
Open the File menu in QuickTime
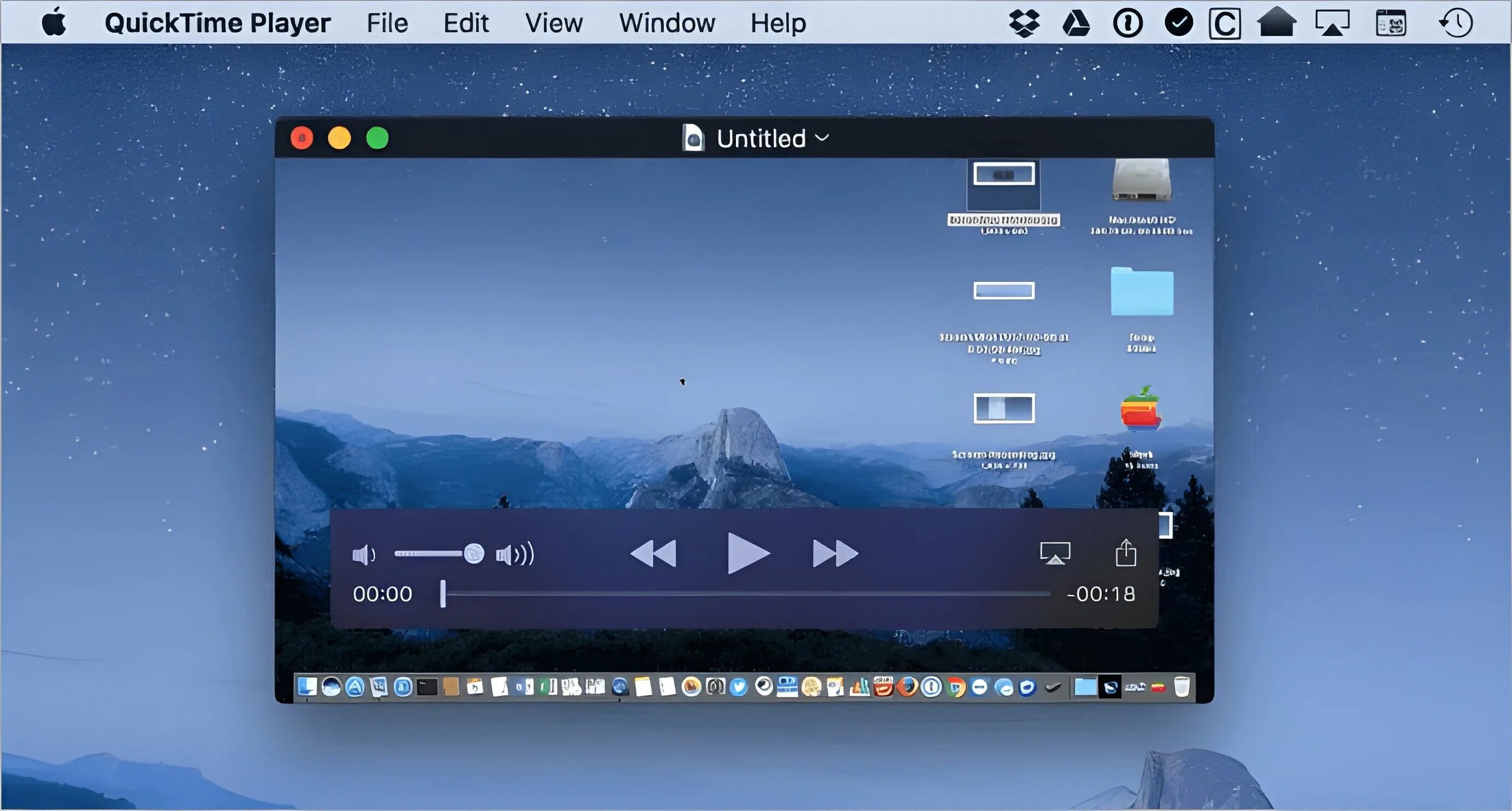click(386, 22)
